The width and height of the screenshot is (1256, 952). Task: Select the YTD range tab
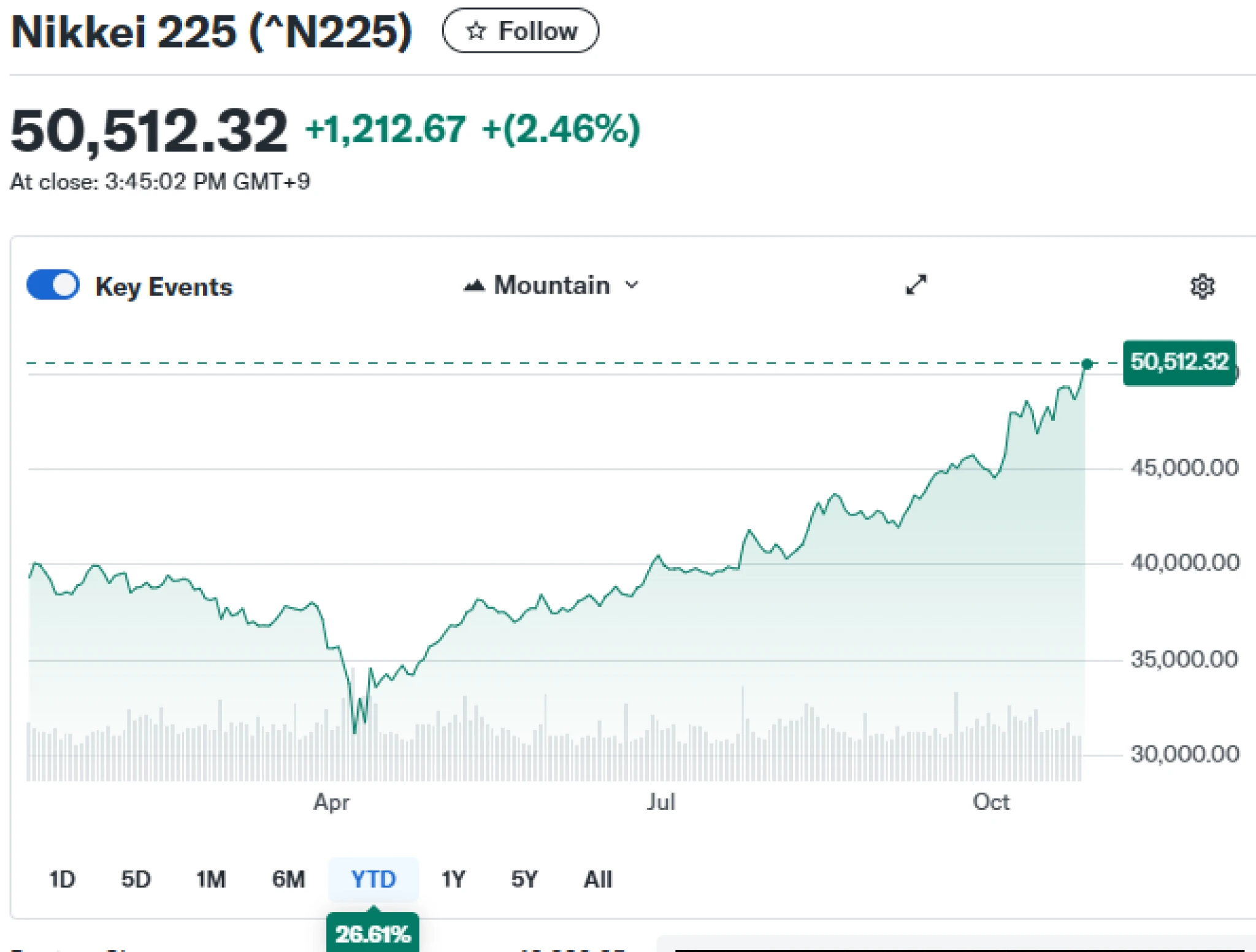373,880
